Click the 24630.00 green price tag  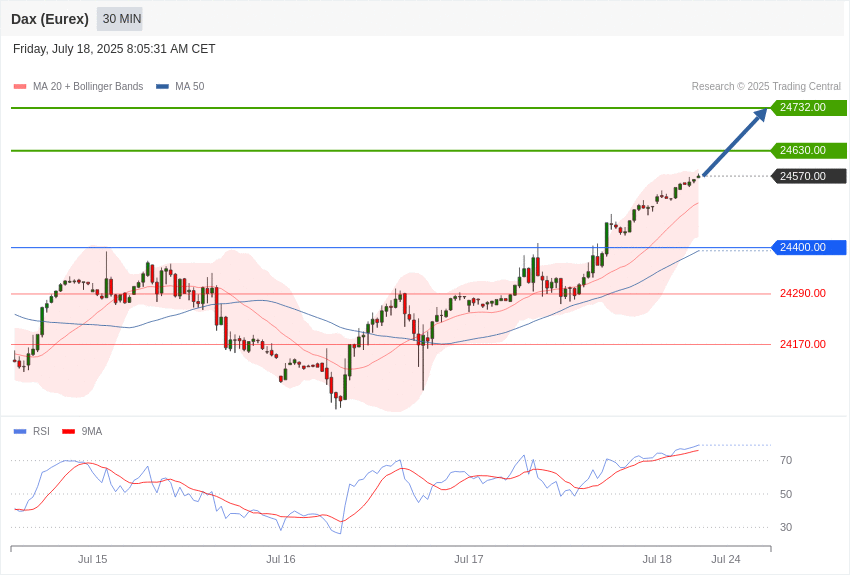coord(808,150)
